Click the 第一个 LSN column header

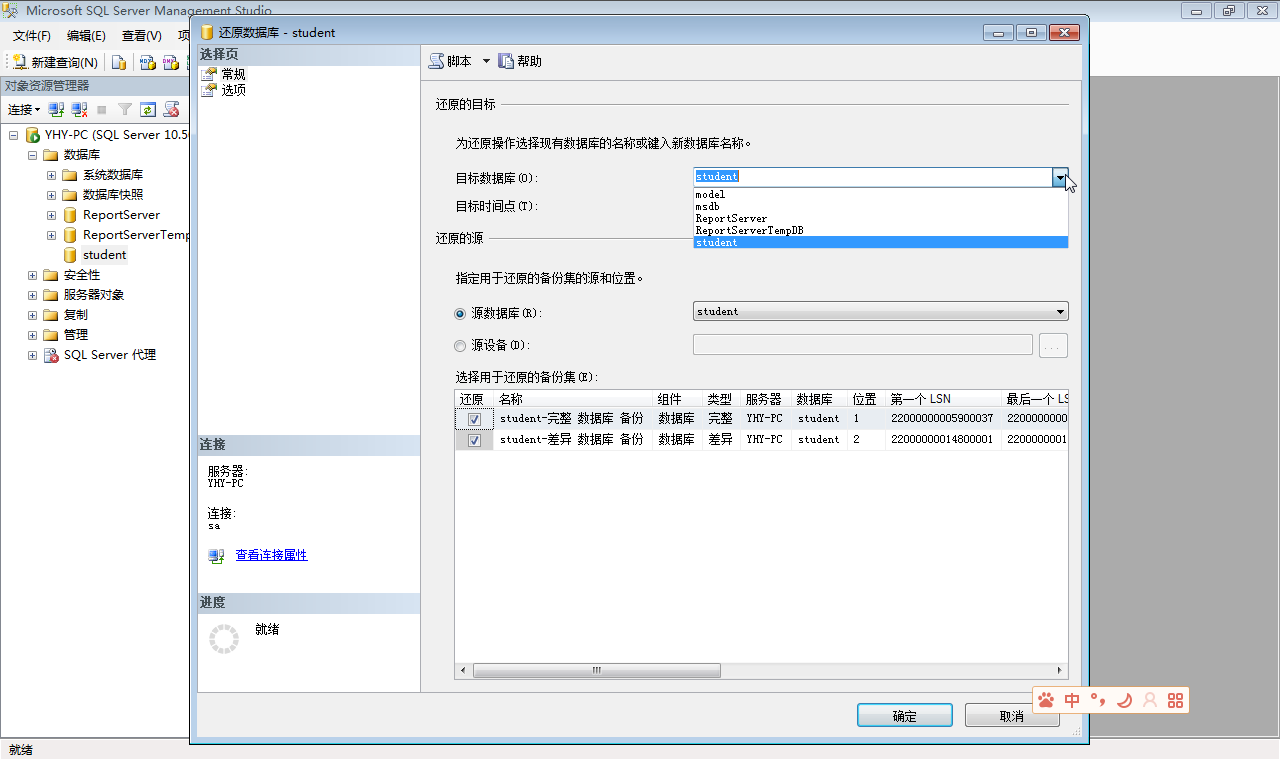[943, 399]
